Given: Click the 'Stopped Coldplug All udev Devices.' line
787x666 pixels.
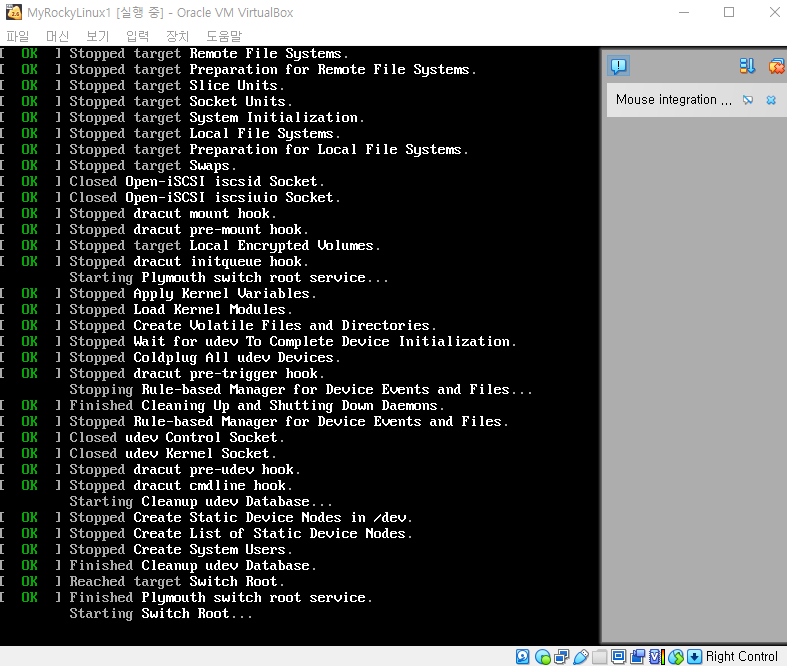Looking at the screenshot, I should [205, 358].
